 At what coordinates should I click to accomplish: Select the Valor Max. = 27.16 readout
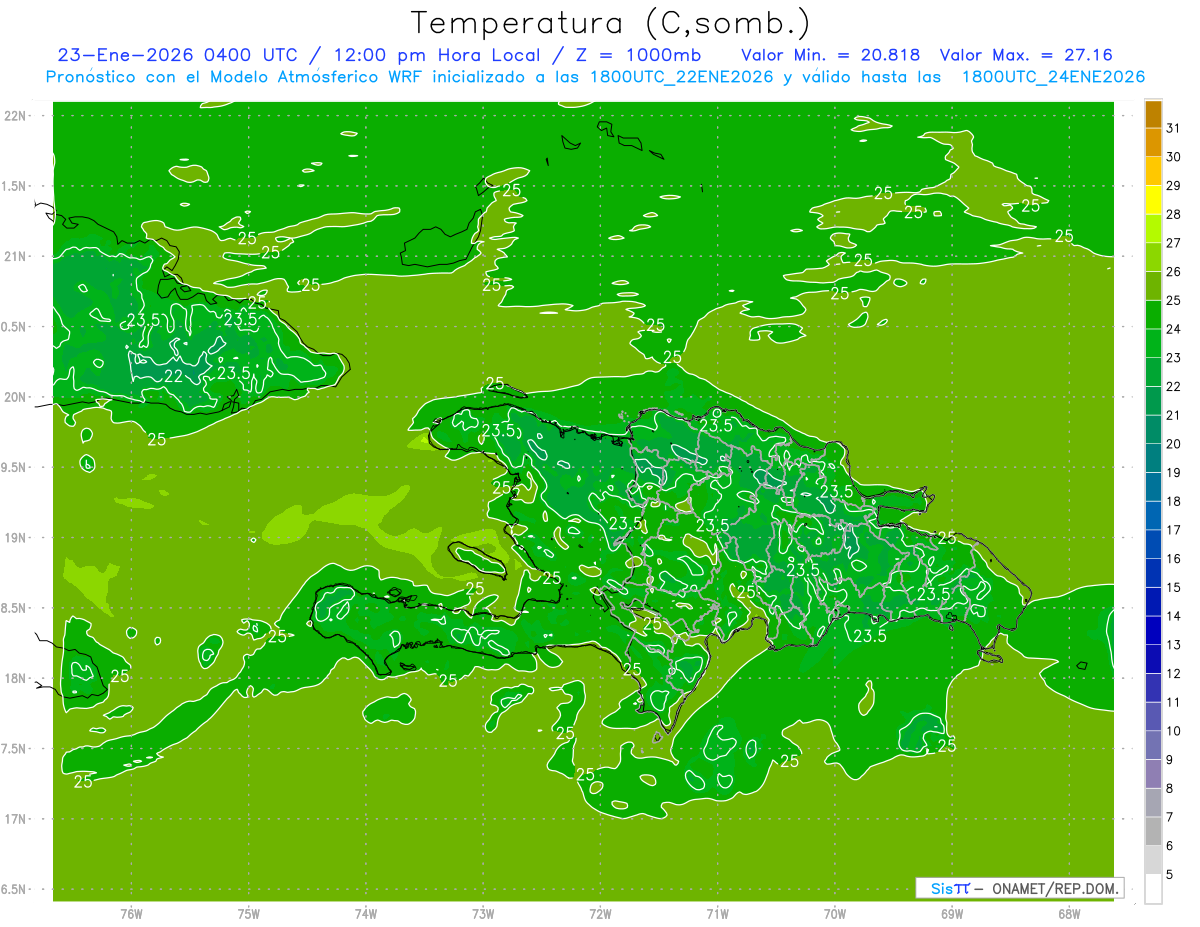tap(1027, 55)
